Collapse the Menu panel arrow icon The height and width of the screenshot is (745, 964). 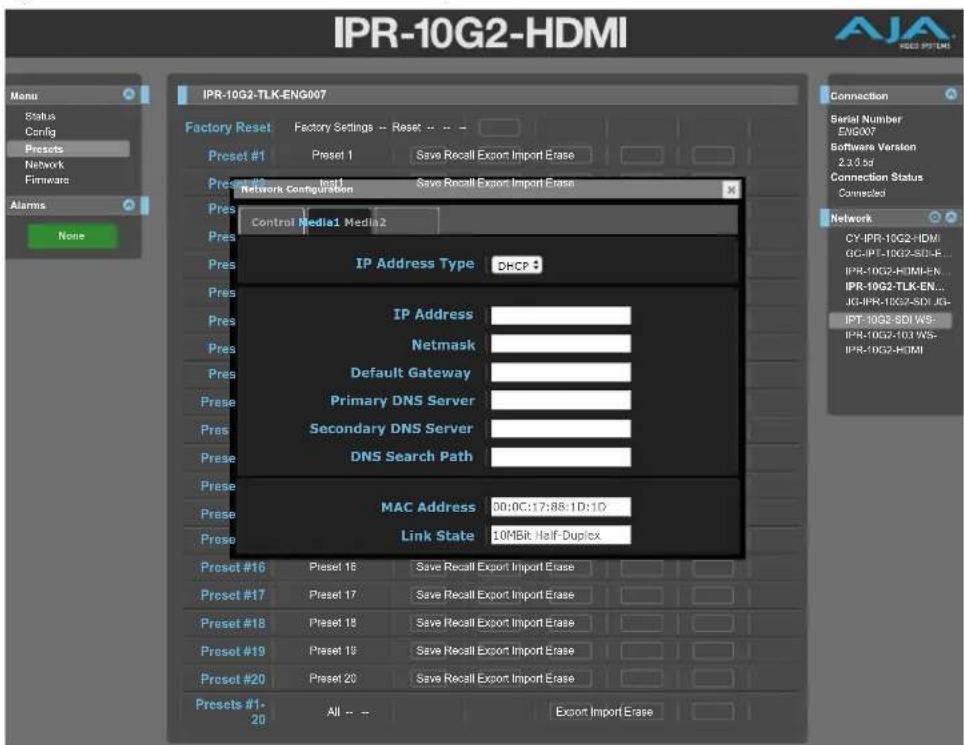pos(128,94)
